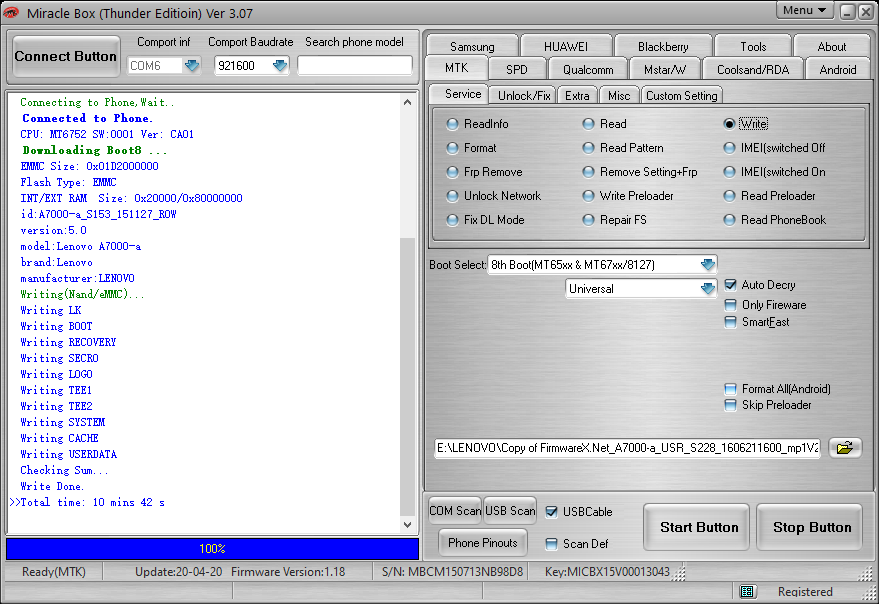Minimize the Miracle Box window
Screen dimensions: 879x604
click(x=848, y=12)
